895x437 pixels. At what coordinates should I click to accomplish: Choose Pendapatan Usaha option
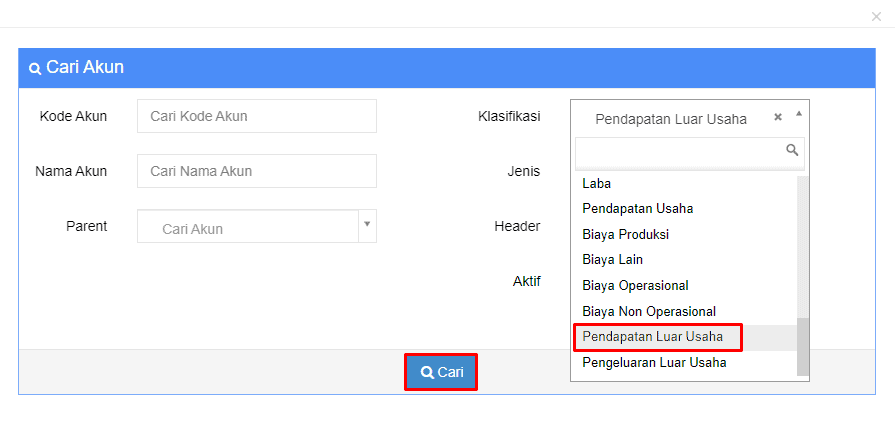(638, 209)
